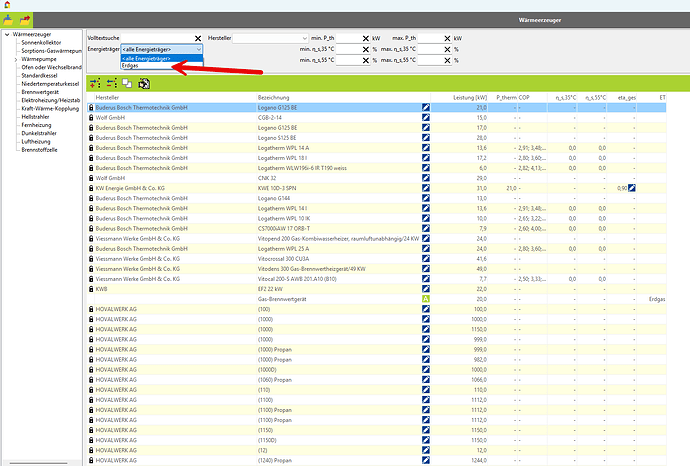Click lock icon on Vitocal 200-S row
Image resolution: width=690 pixels, height=466 pixels.
pos(91,279)
